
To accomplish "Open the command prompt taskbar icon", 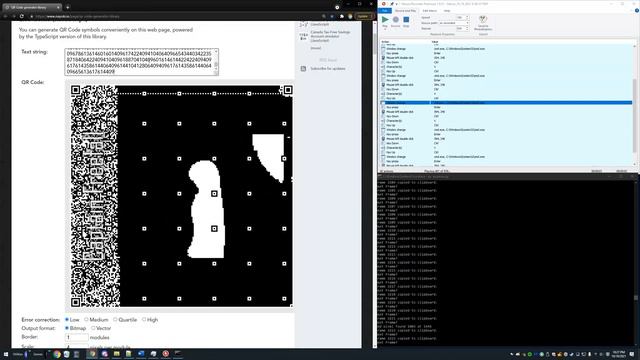I will click(x=178, y=354).
